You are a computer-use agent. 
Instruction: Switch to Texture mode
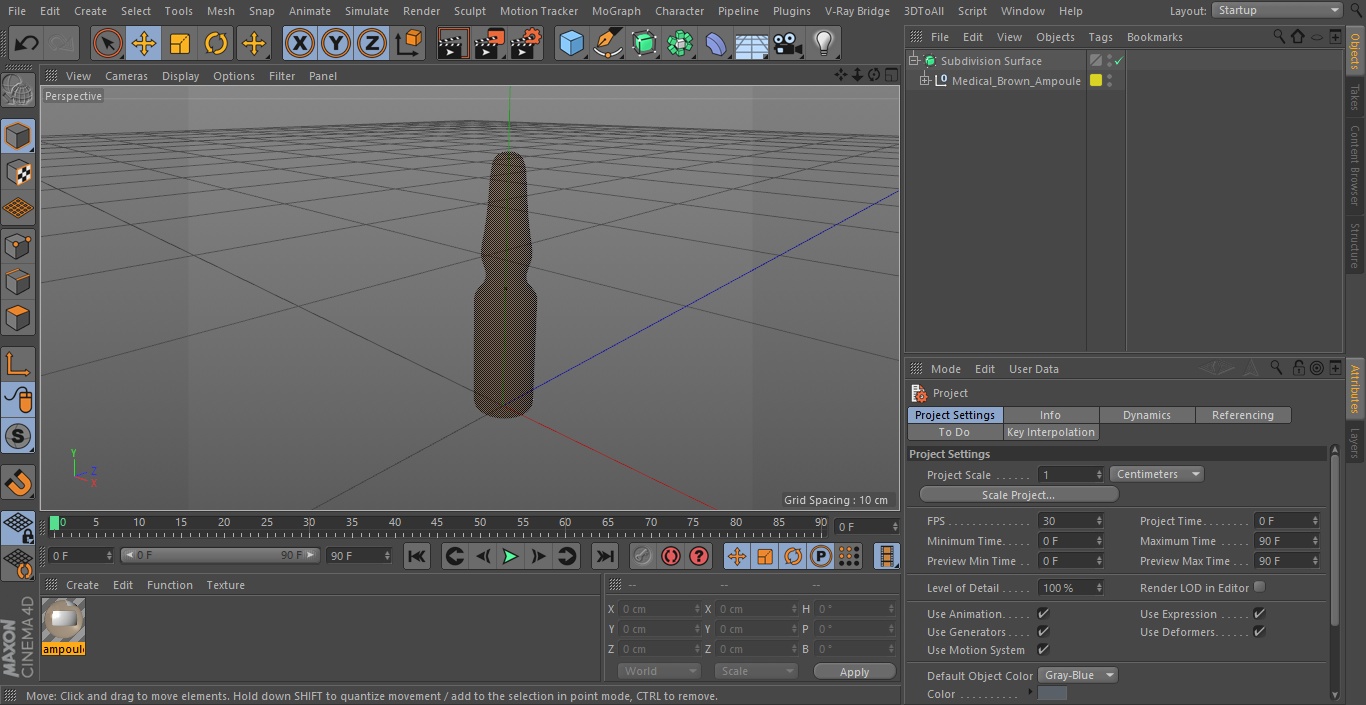[18, 172]
